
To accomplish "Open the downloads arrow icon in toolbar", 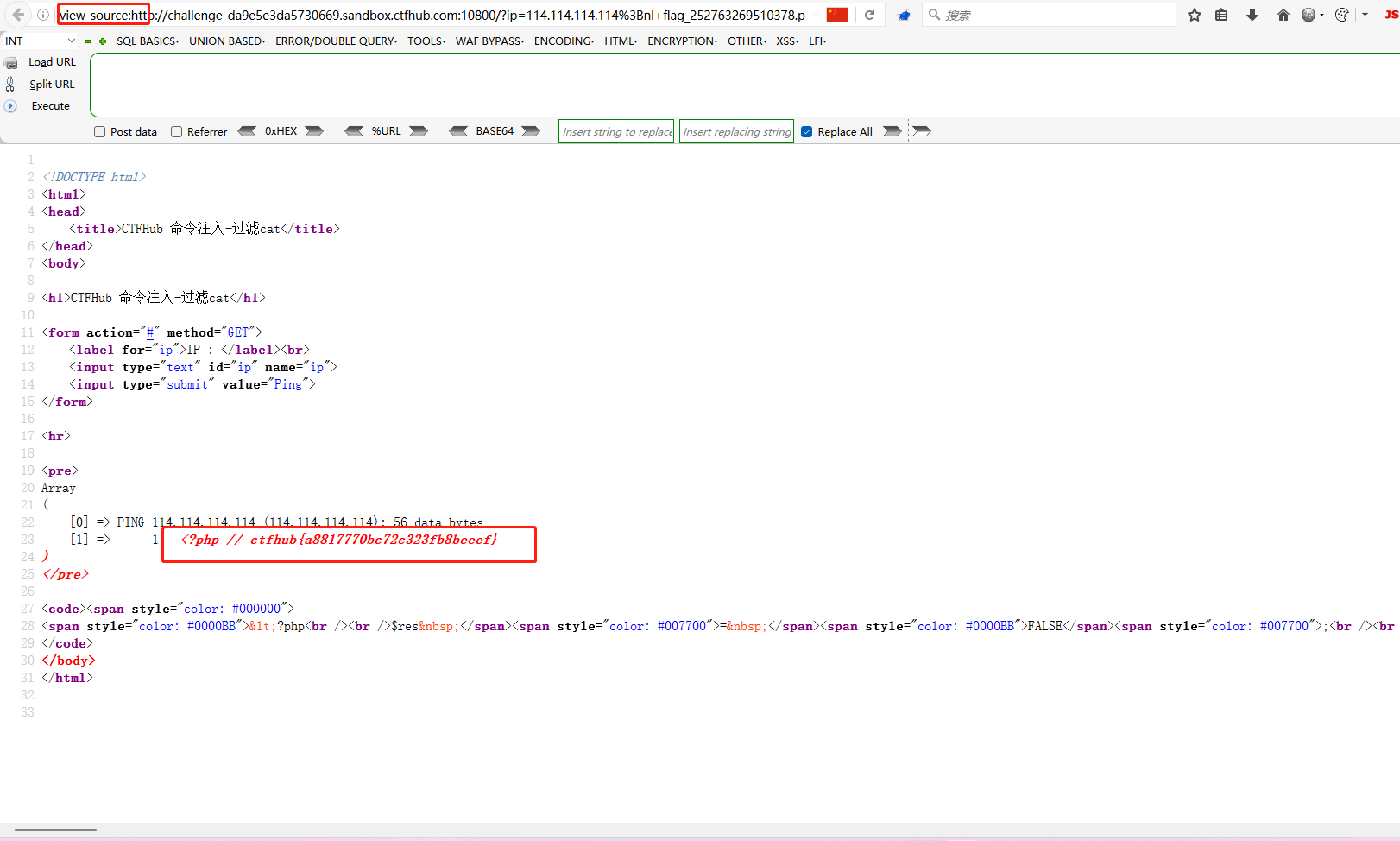I will click(1252, 14).
